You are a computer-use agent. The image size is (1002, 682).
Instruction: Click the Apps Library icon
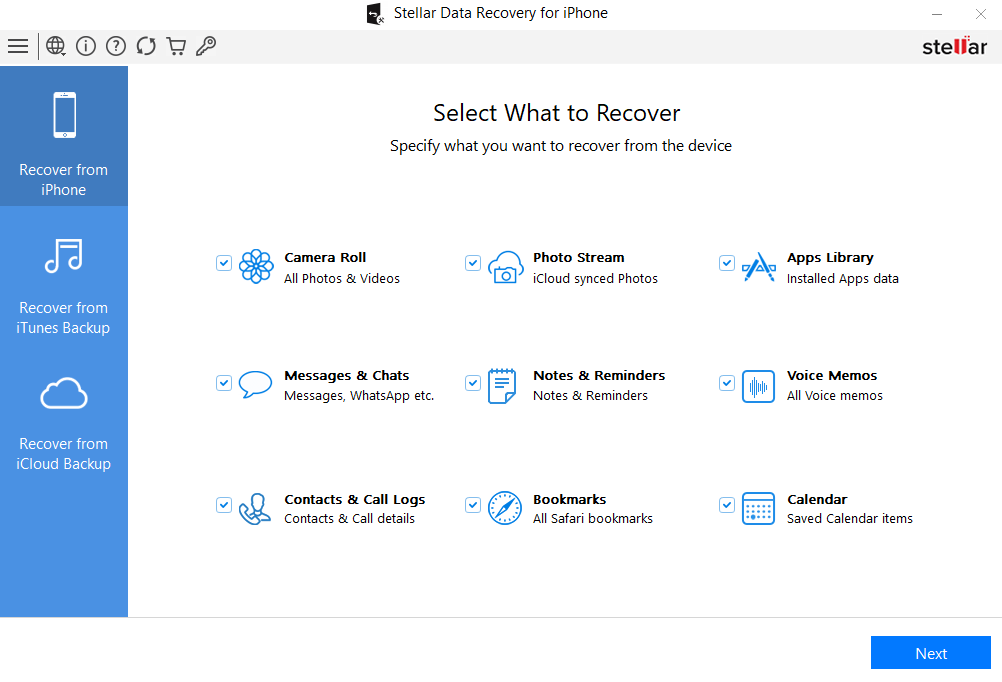(x=759, y=267)
